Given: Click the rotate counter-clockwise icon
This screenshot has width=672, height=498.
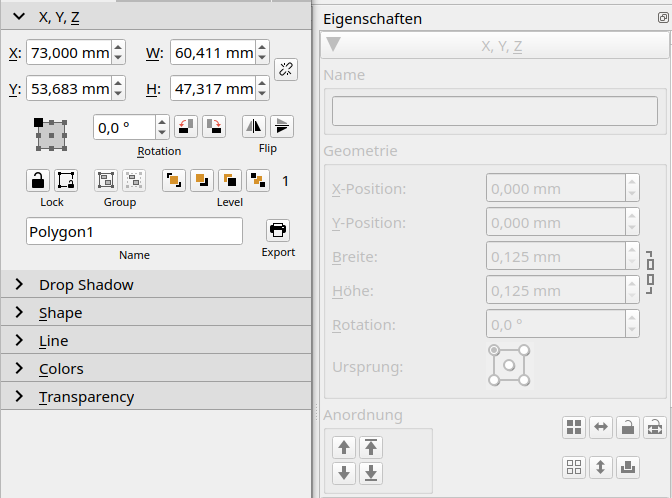Looking at the screenshot, I should point(186,127).
